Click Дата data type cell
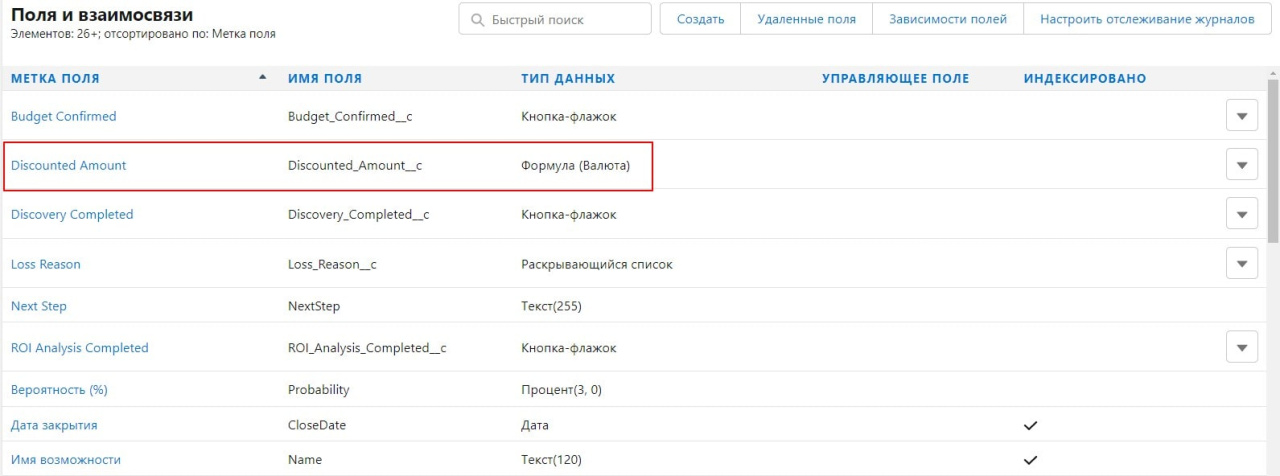Image resolution: width=1280 pixels, height=476 pixels. point(535,425)
